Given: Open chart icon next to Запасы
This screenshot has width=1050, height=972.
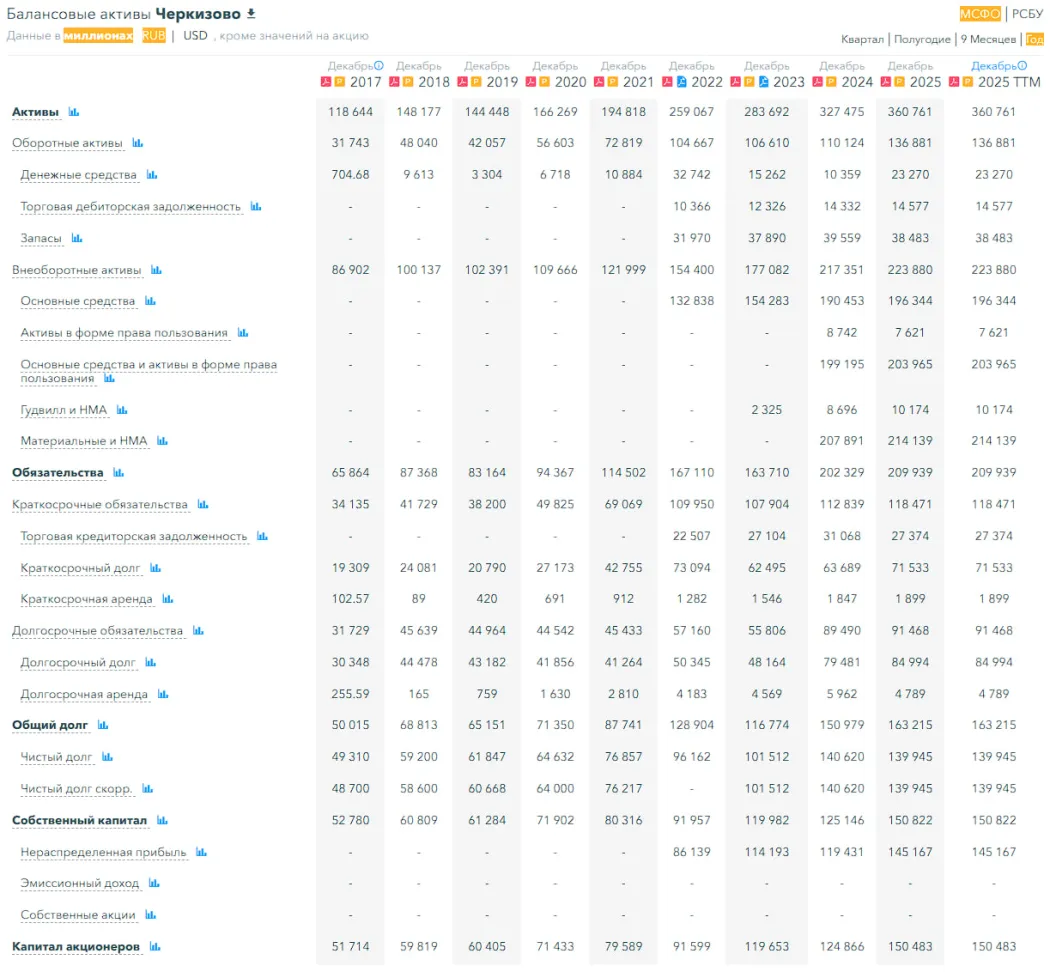Looking at the screenshot, I should tap(77, 238).
